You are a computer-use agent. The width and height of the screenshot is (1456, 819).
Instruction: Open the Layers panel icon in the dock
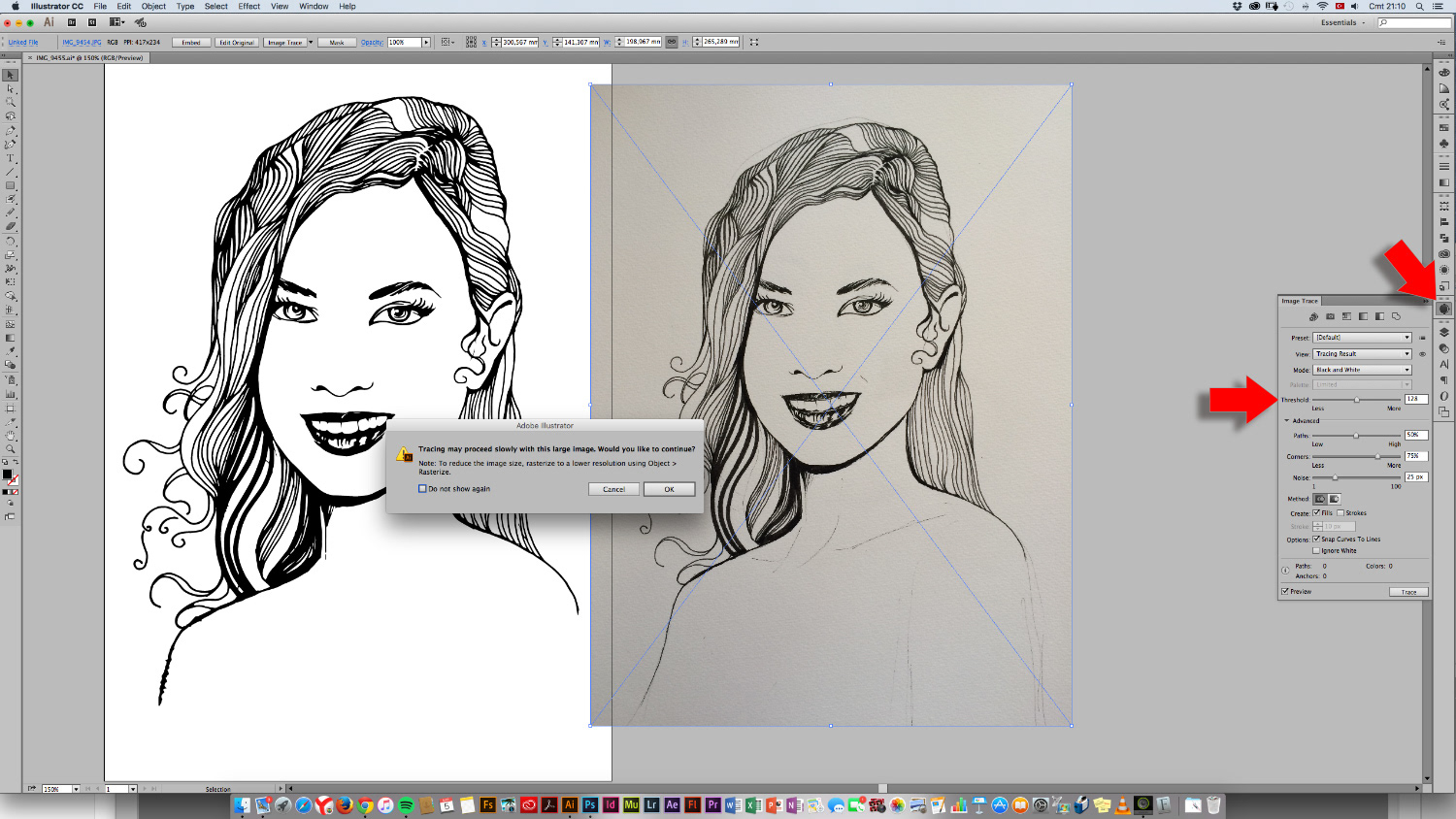point(1444,333)
